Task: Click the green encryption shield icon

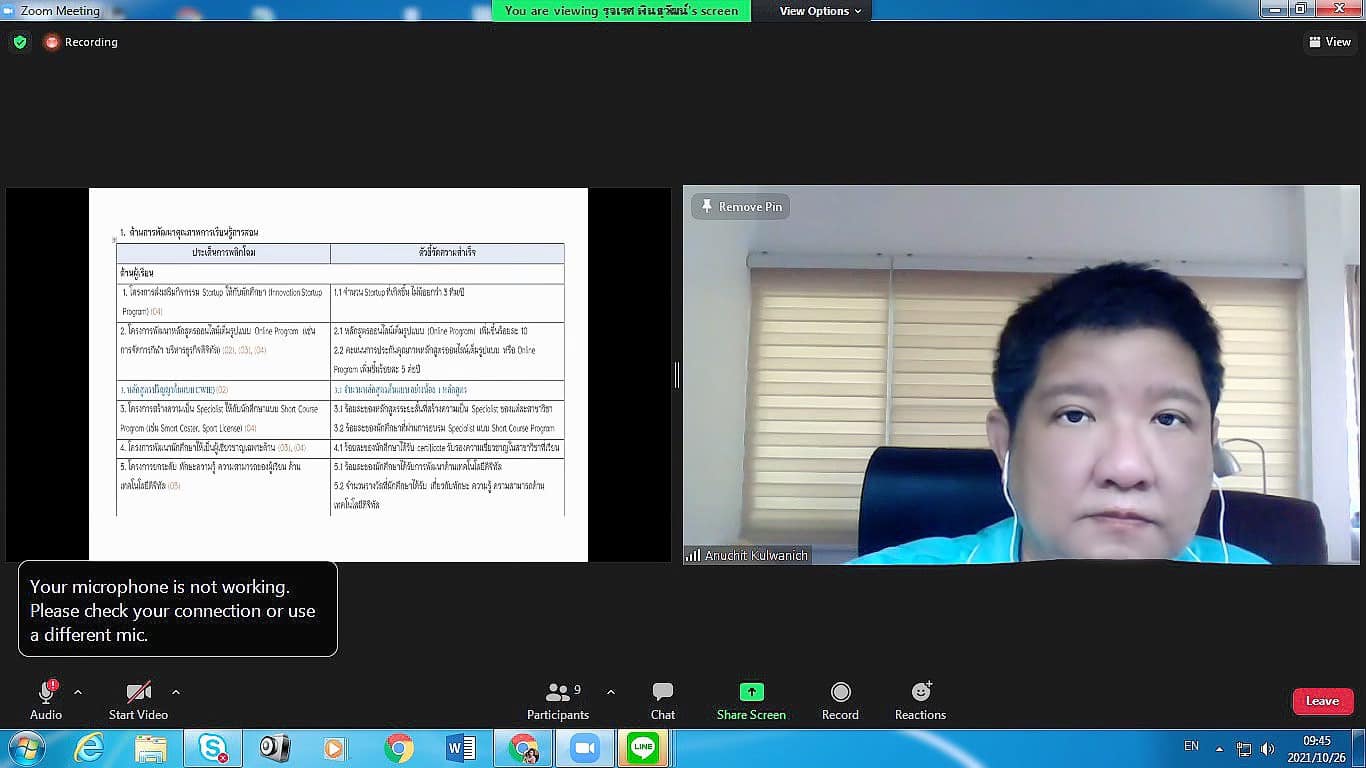Action: click(20, 42)
